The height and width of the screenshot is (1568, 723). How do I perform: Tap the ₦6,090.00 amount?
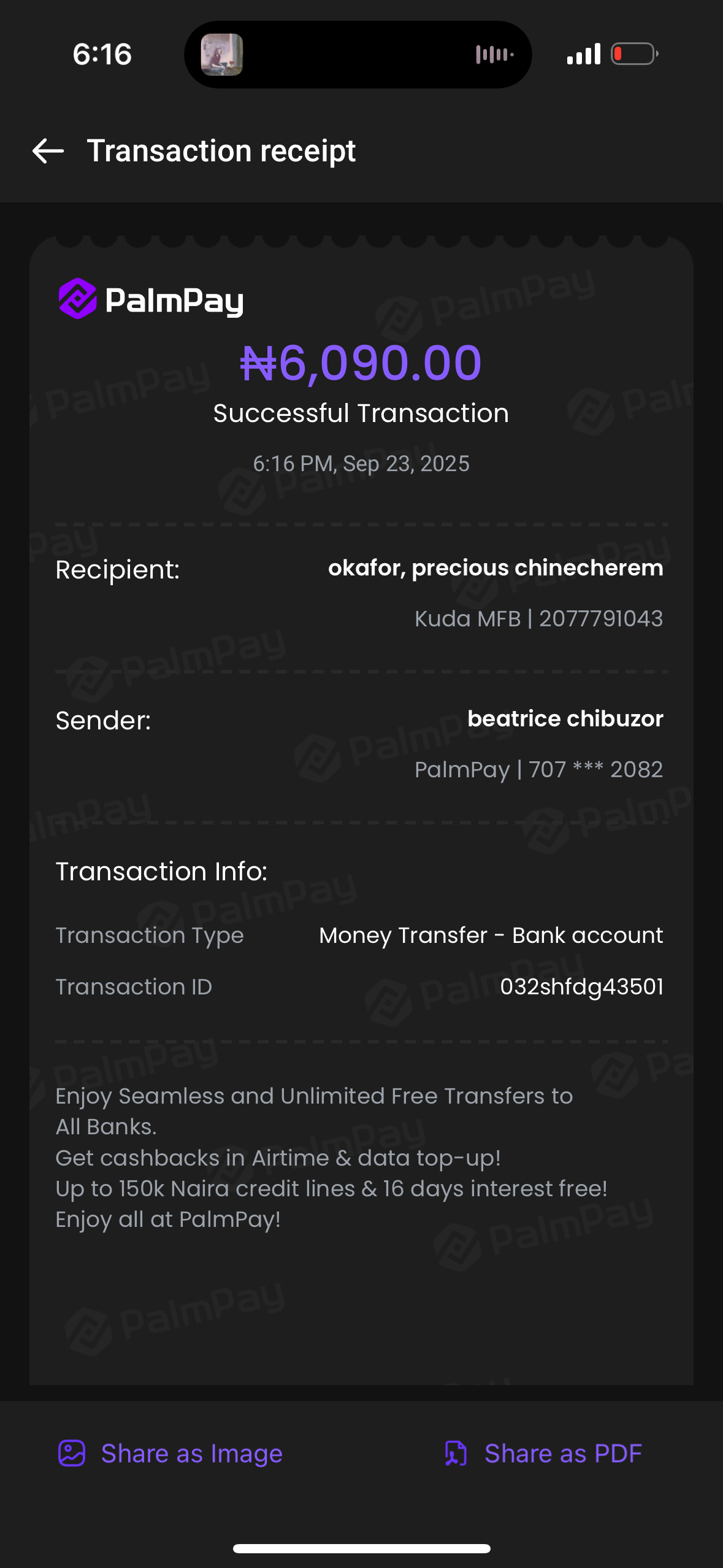(361, 363)
